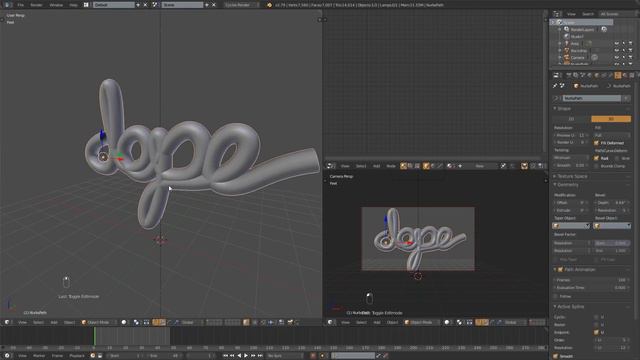The height and width of the screenshot is (360, 640).
Task: Open the Object Mode dropdown in left viewport
Action: [98, 322]
